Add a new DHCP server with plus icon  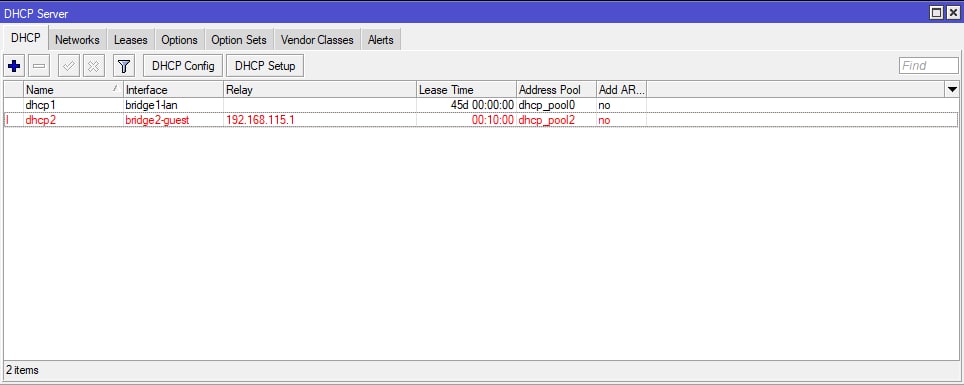14,66
